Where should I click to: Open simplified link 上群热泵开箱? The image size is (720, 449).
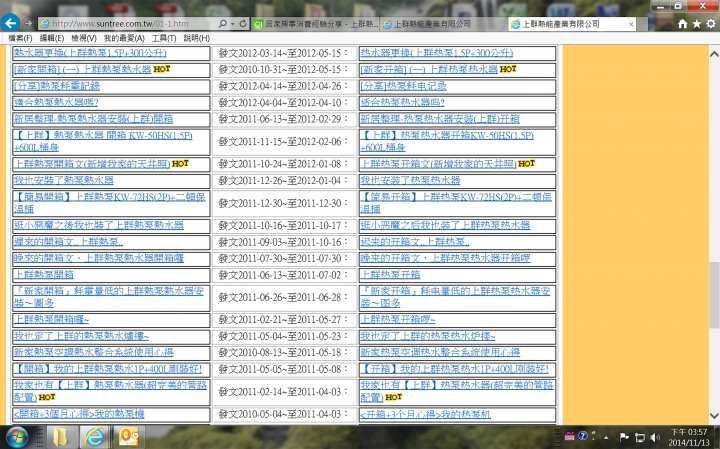(x=390, y=275)
